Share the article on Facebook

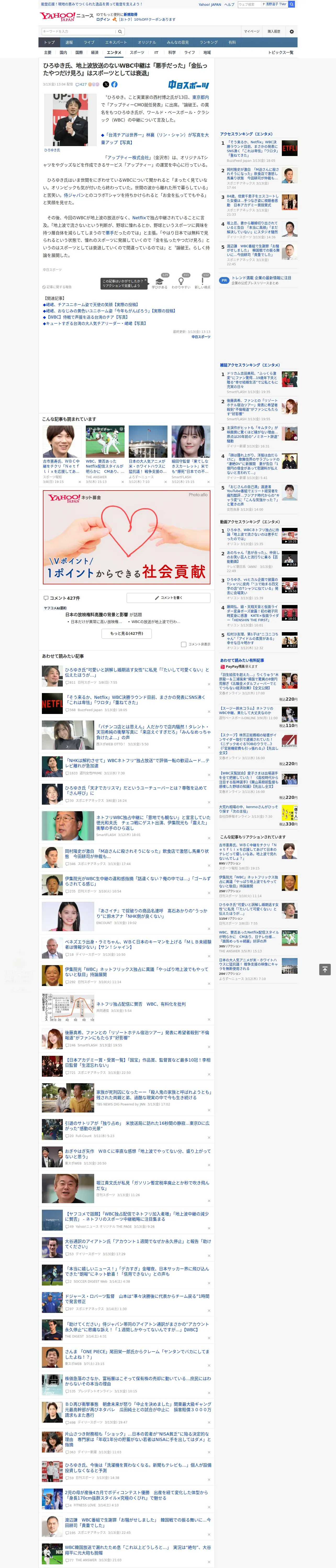(x=114, y=85)
